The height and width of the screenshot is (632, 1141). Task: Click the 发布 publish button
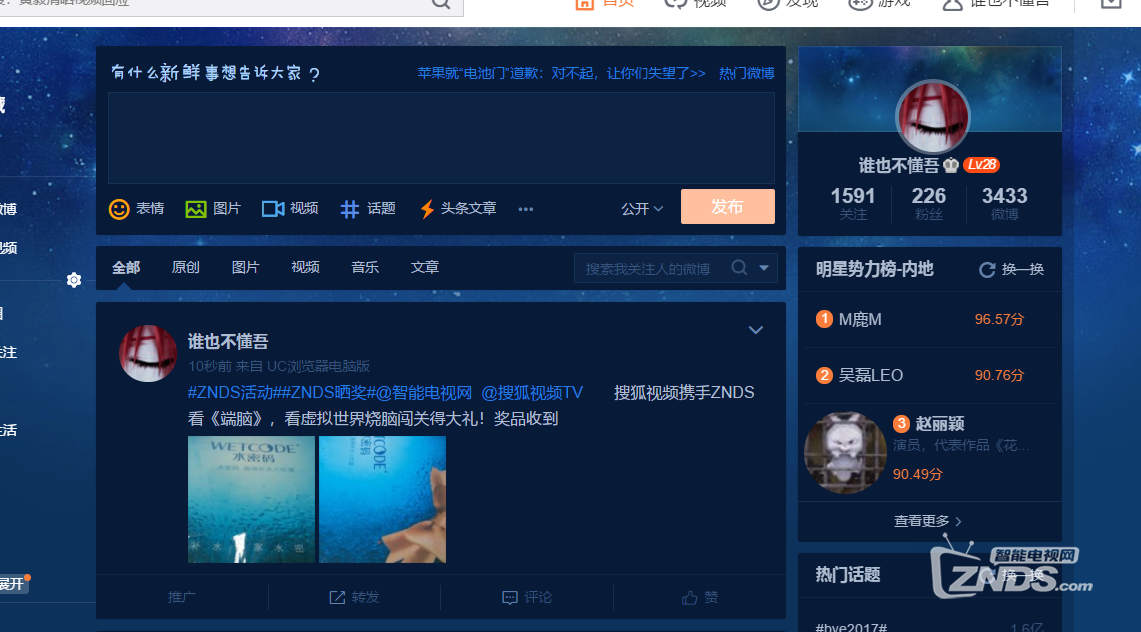(x=727, y=207)
